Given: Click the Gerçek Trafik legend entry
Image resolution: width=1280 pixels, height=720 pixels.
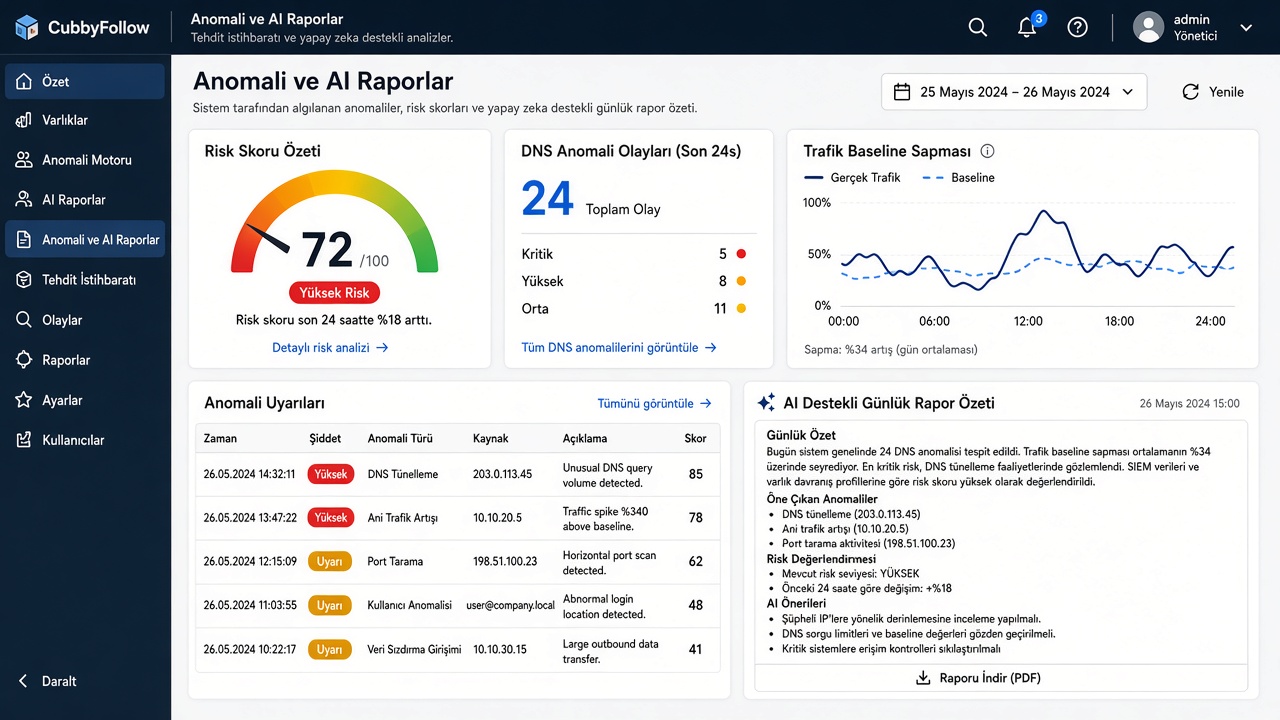Looking at the screenshot, I should (852, 178).
